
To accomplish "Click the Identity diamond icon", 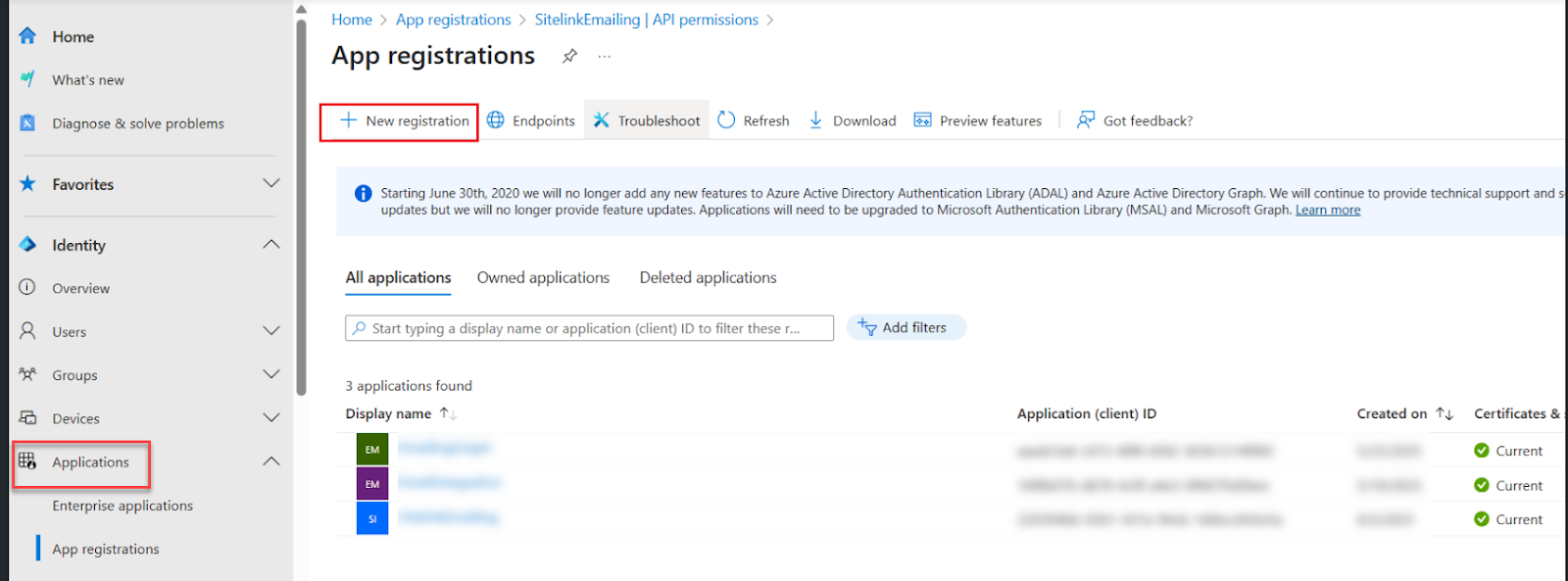I will pos(27,244).
